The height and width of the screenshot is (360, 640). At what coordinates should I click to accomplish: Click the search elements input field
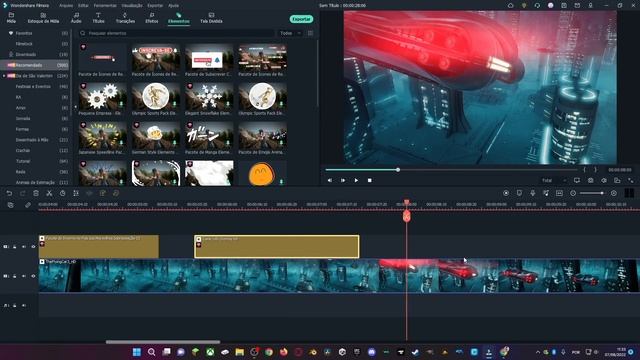tap(176, 33)
